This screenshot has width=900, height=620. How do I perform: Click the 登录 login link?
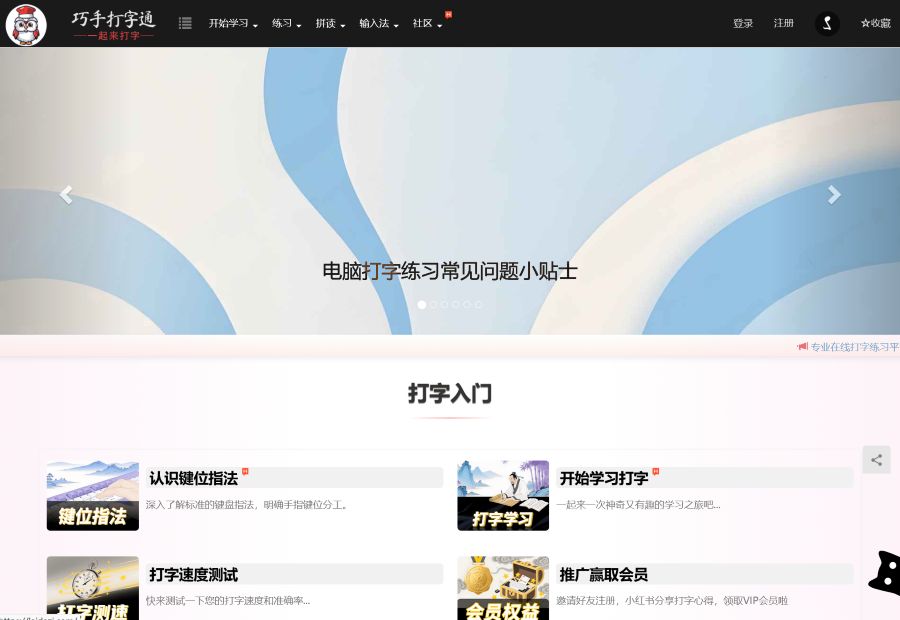pyautogui.click(x=743, y=23)
